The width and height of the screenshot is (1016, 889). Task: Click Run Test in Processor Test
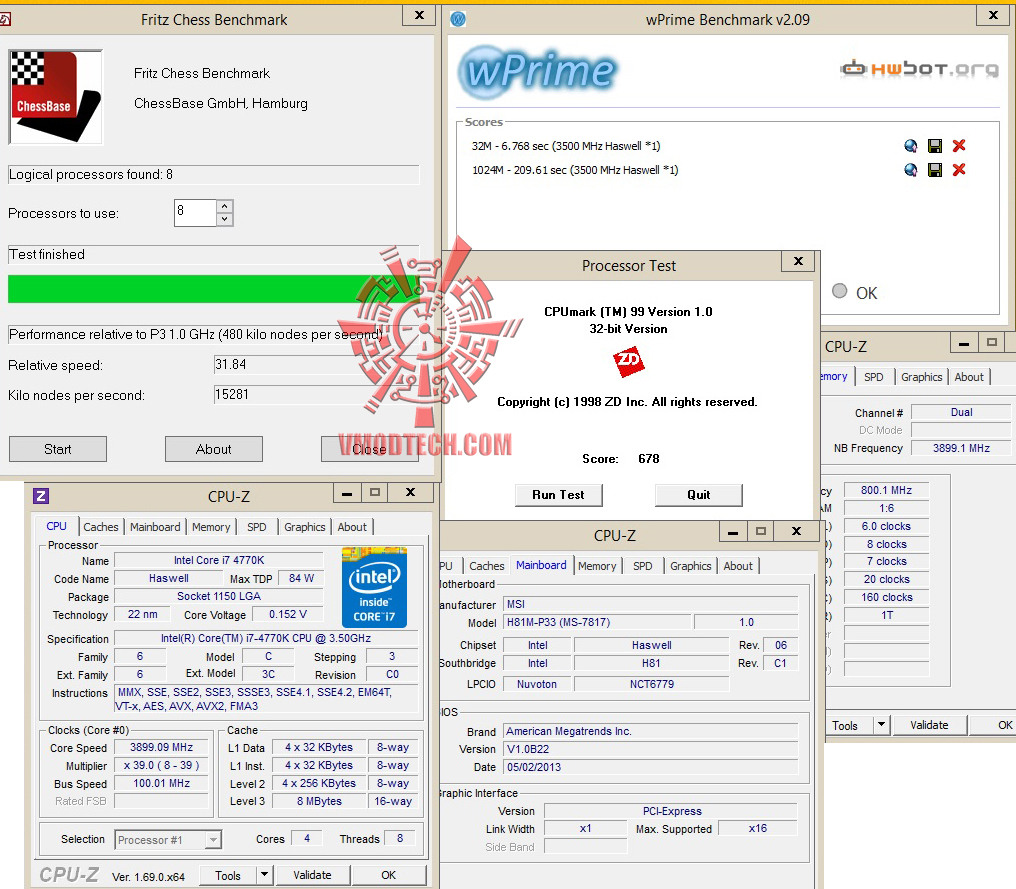(x=559, y=495)
